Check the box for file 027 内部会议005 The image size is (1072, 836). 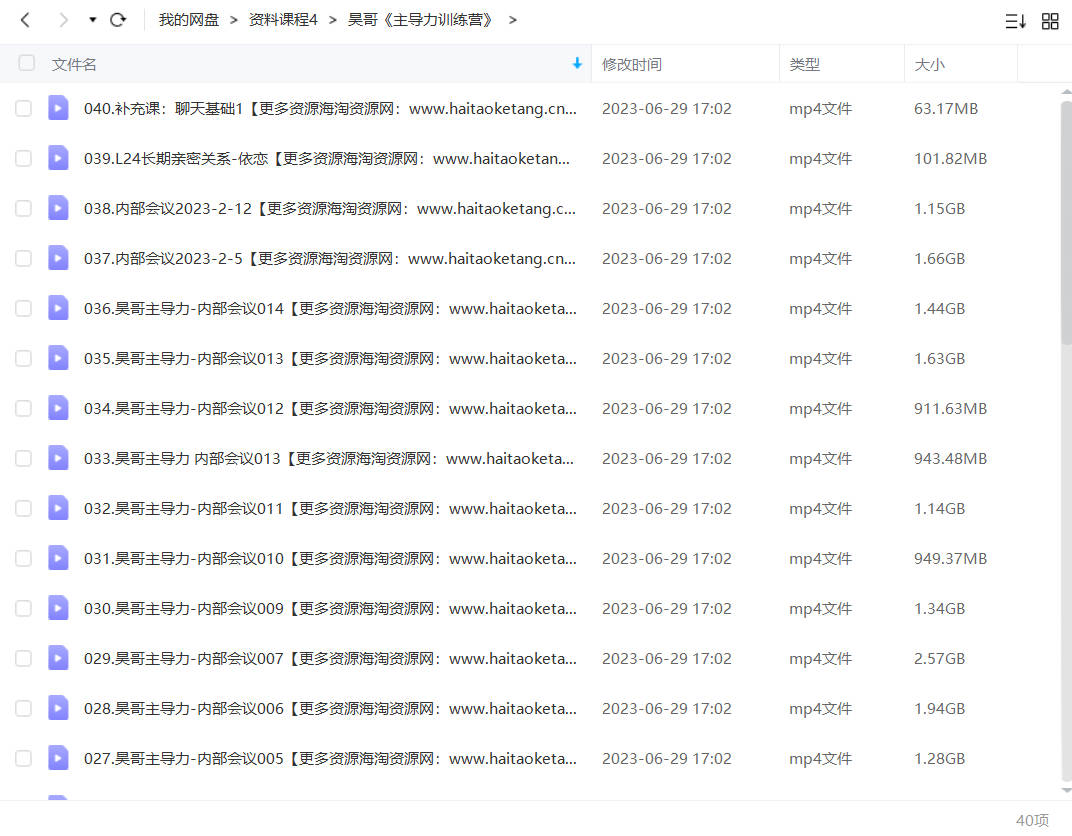pyautogui.click(x=23, y=759)
